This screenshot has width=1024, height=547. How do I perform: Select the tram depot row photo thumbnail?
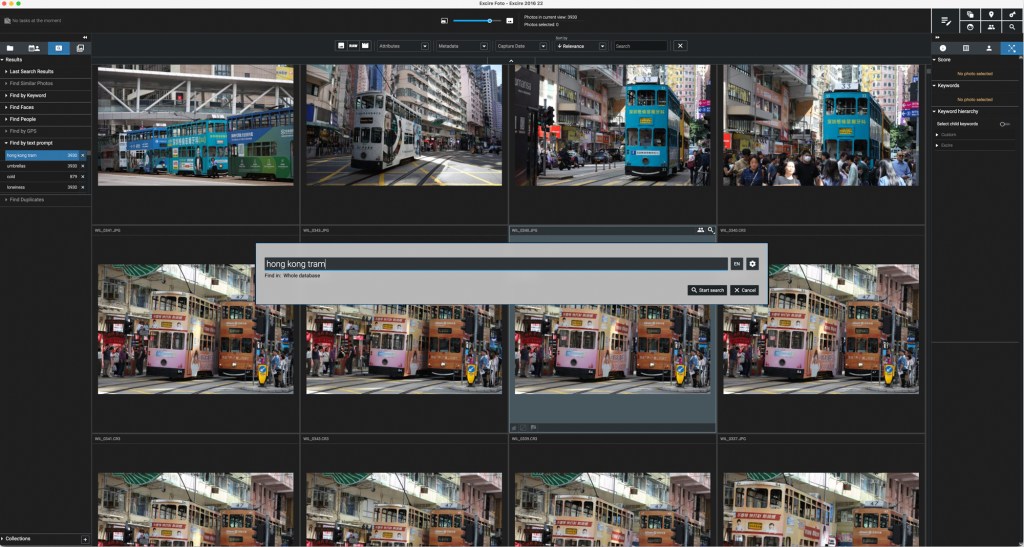[195, 125]
